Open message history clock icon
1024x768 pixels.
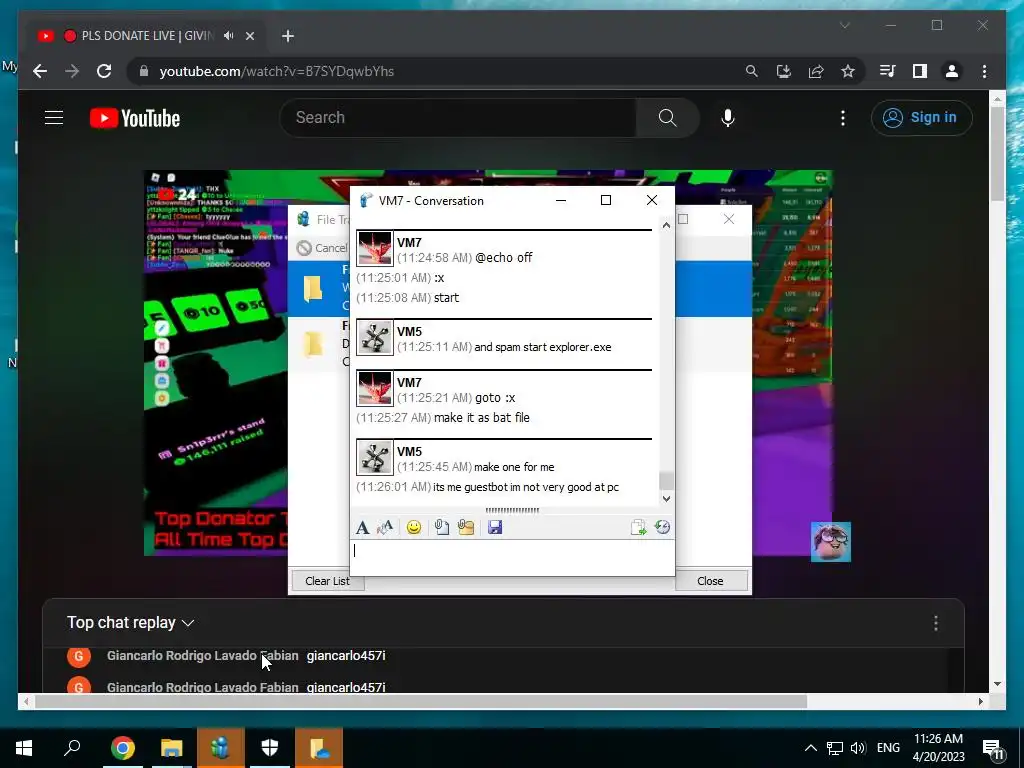coord(662,528)
